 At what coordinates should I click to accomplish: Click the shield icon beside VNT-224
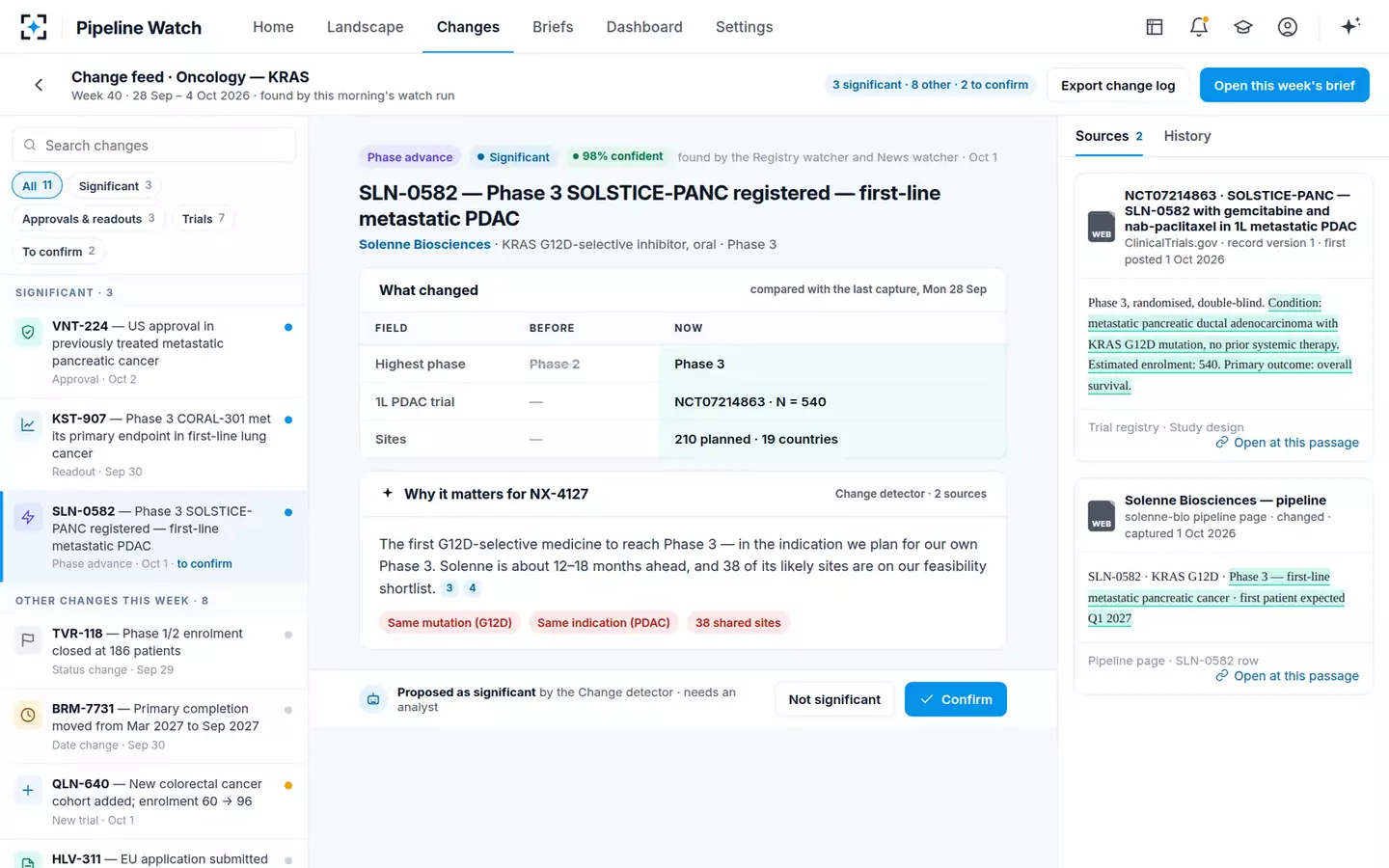pyautogui.click(x=28, y=332)
